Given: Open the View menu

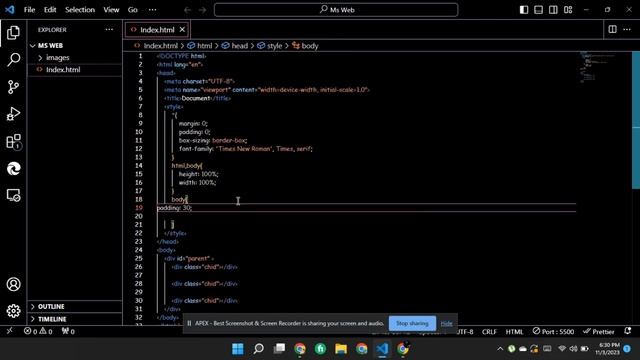Looking at the screenshot, I should (x=111, y=10).
